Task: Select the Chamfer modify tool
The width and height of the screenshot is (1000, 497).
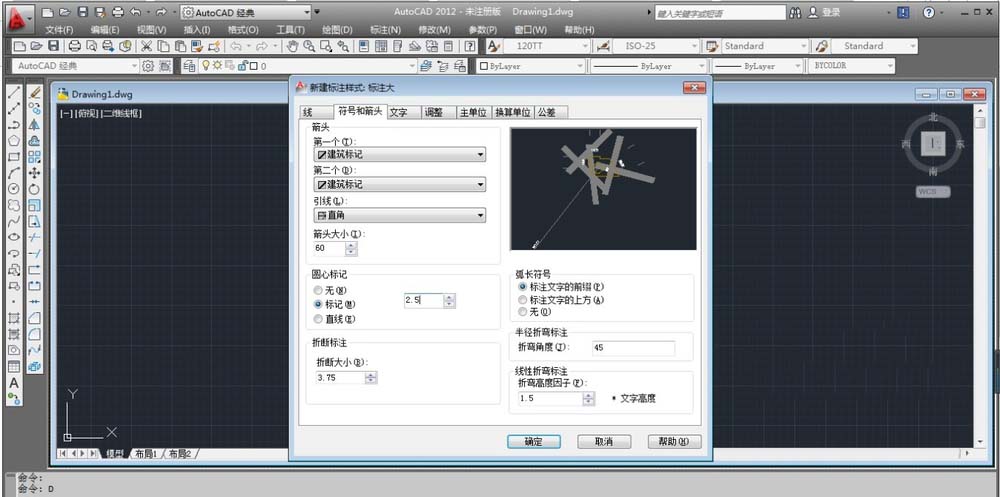Action: point(34,318)
